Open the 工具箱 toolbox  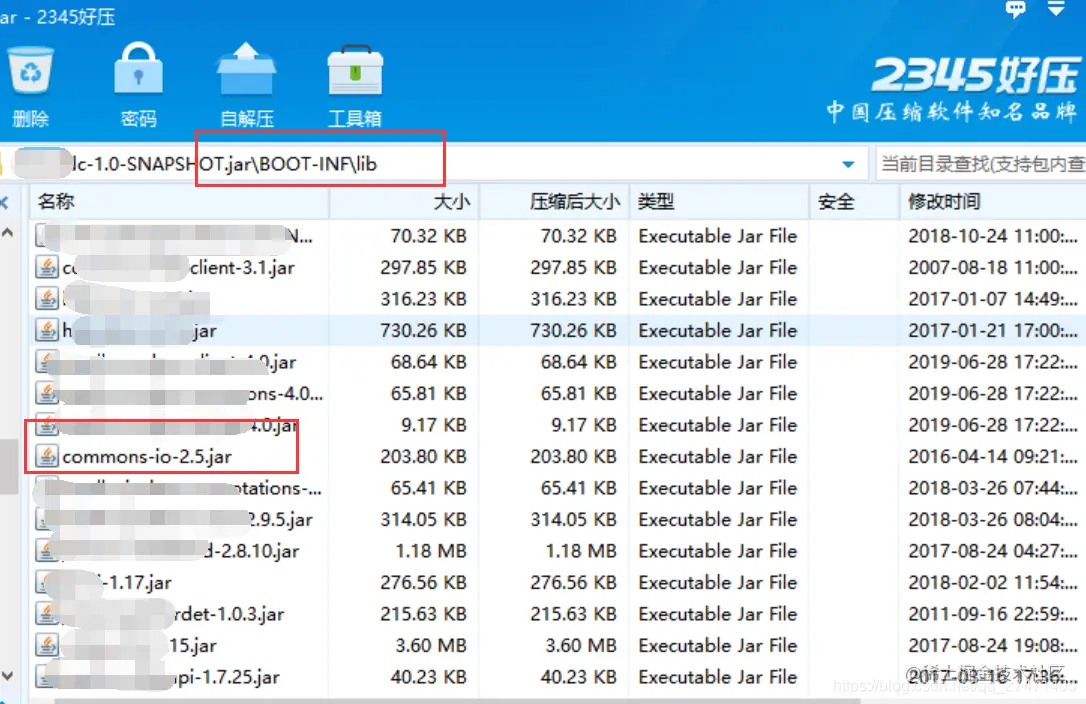pos(355,71)
